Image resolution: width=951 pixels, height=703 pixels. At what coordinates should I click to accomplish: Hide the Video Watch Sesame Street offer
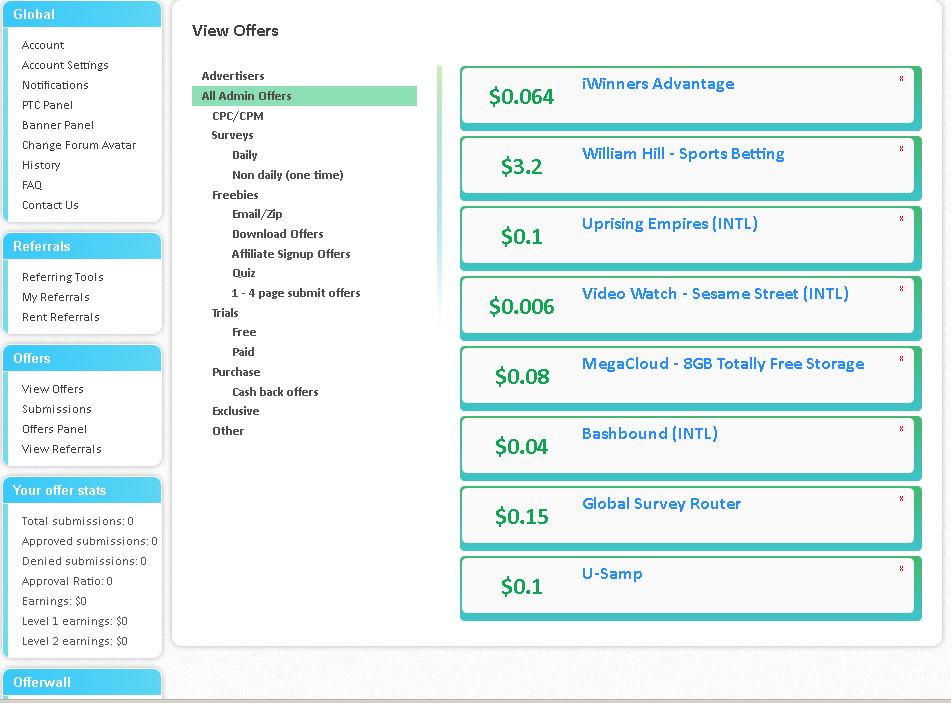pyautogui.click(x=901, y=289)
